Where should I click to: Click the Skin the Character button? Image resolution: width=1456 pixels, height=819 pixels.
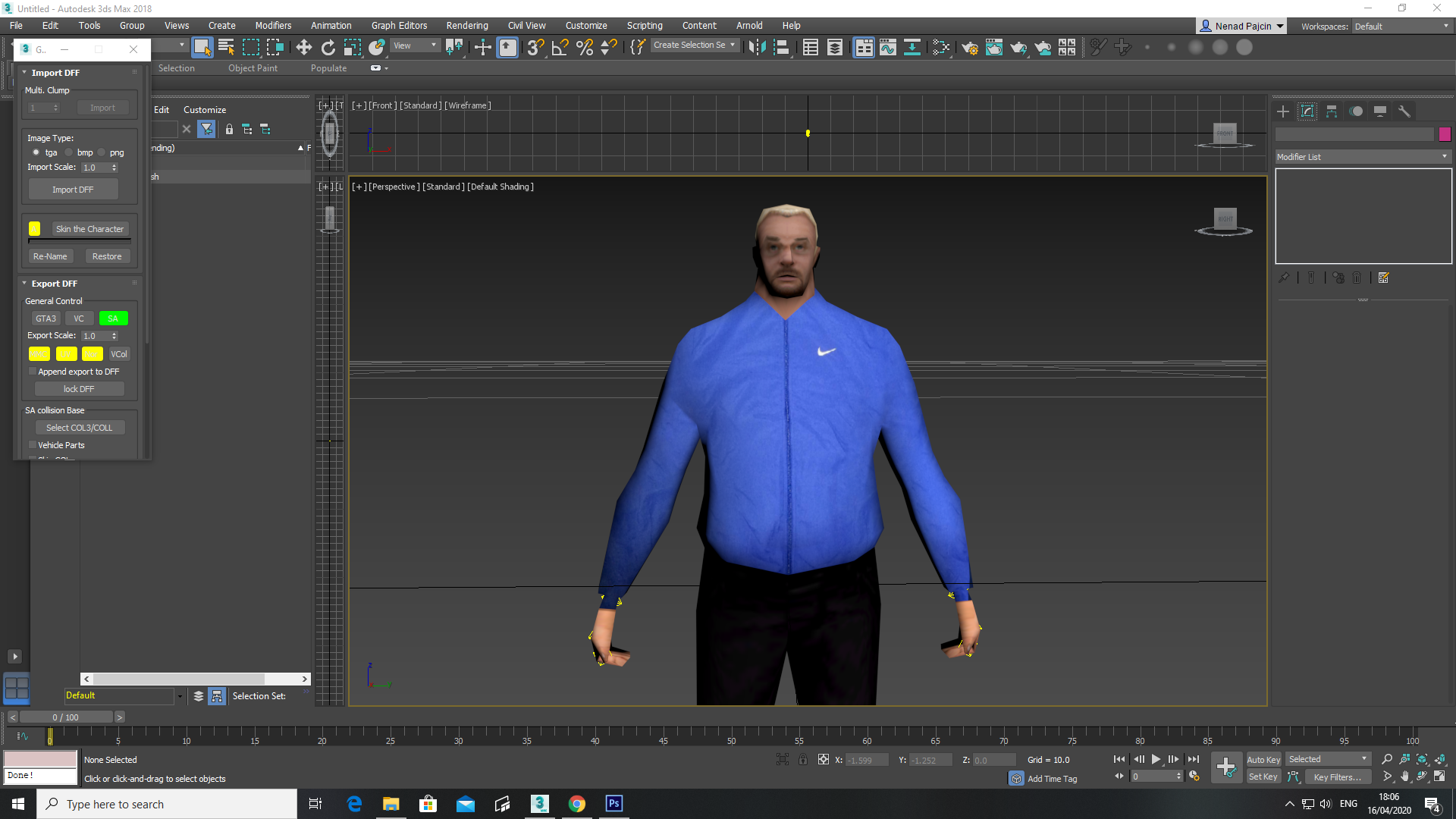tap(89, 229)
